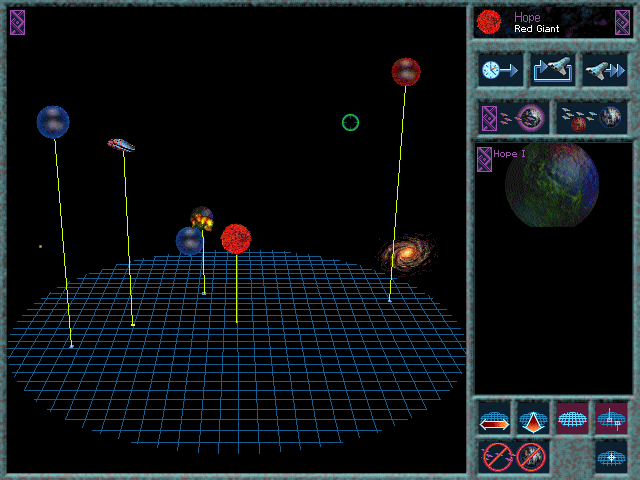Select the blue star at far left

click(x=53, y=122)
